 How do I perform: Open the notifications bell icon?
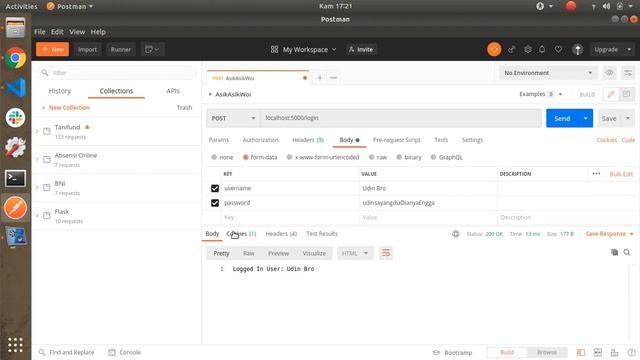[x=542, y=49]
